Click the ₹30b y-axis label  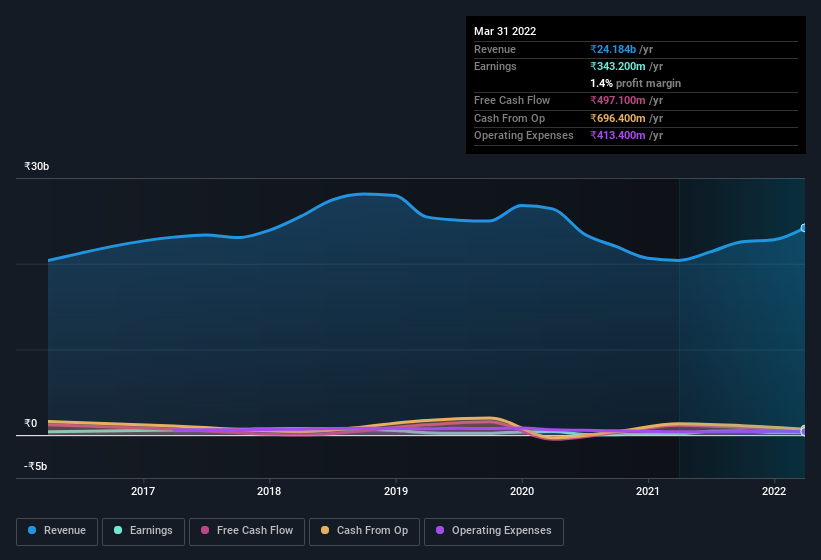click(37, 166)
